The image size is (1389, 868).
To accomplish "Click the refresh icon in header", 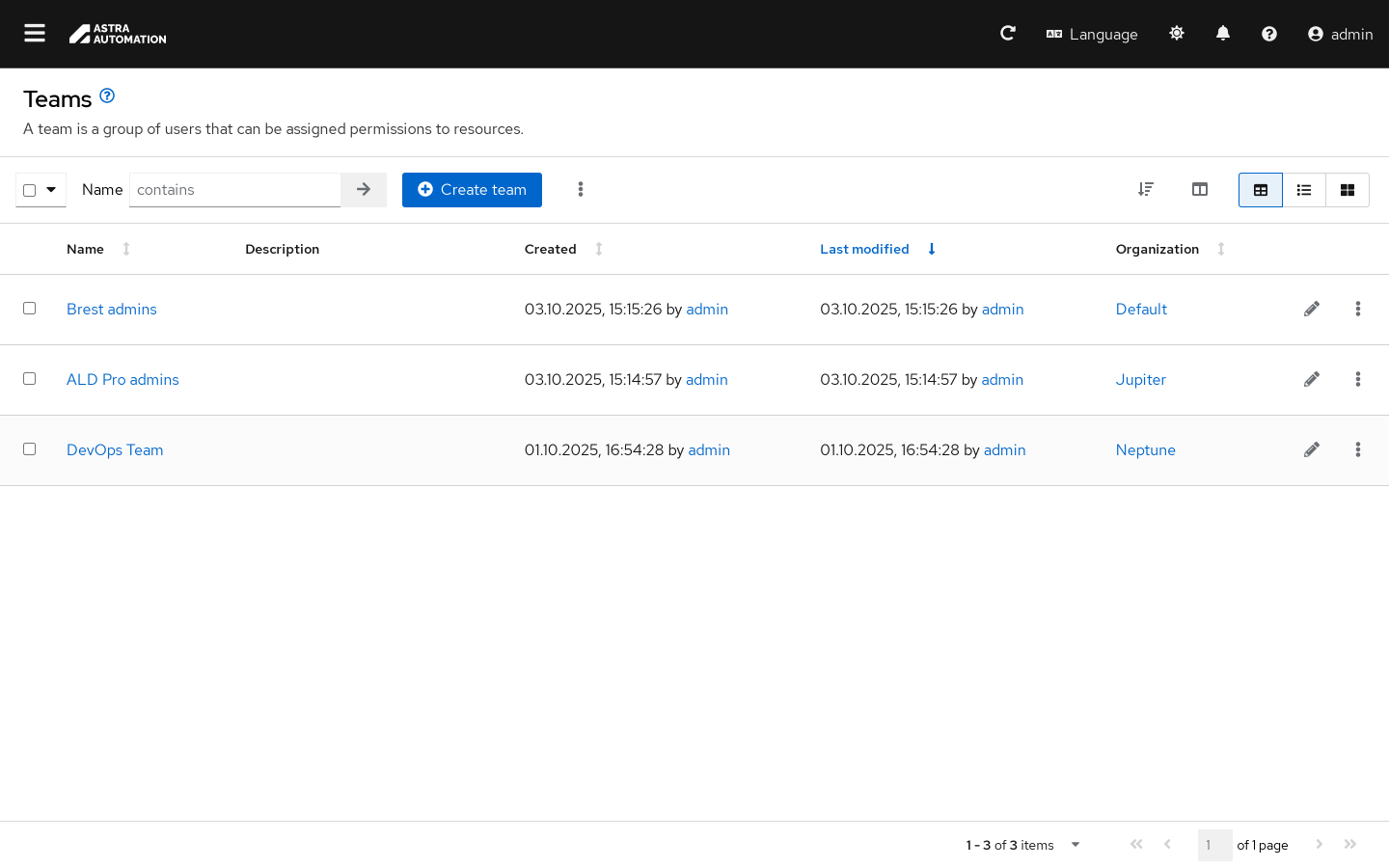I will click(1008, 34).
